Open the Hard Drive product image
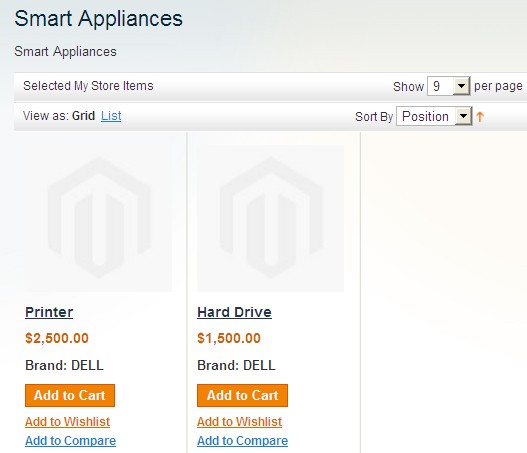The image size is (527, 453). point(271,218)
